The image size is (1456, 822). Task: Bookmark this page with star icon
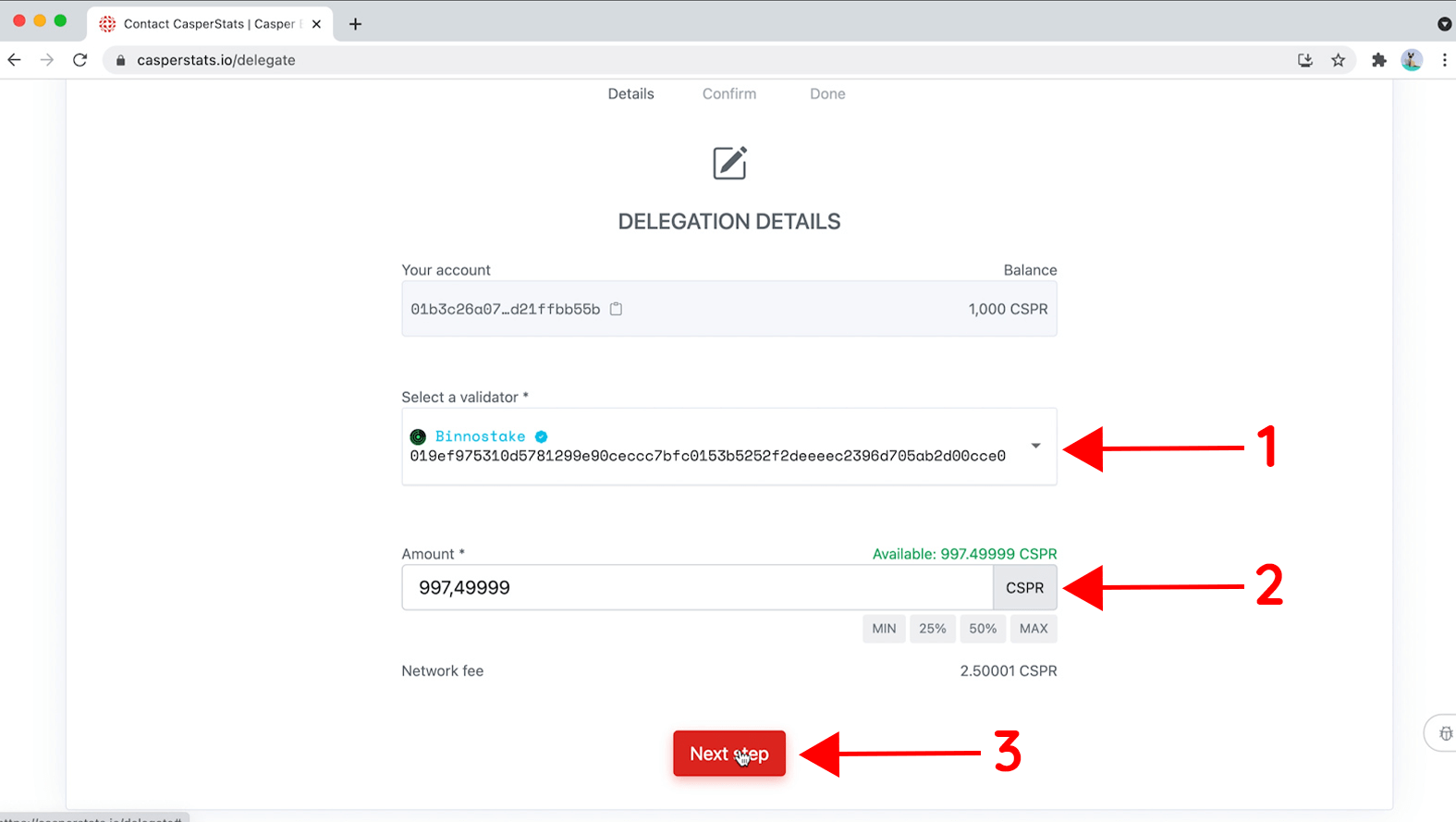point(1338,60)
